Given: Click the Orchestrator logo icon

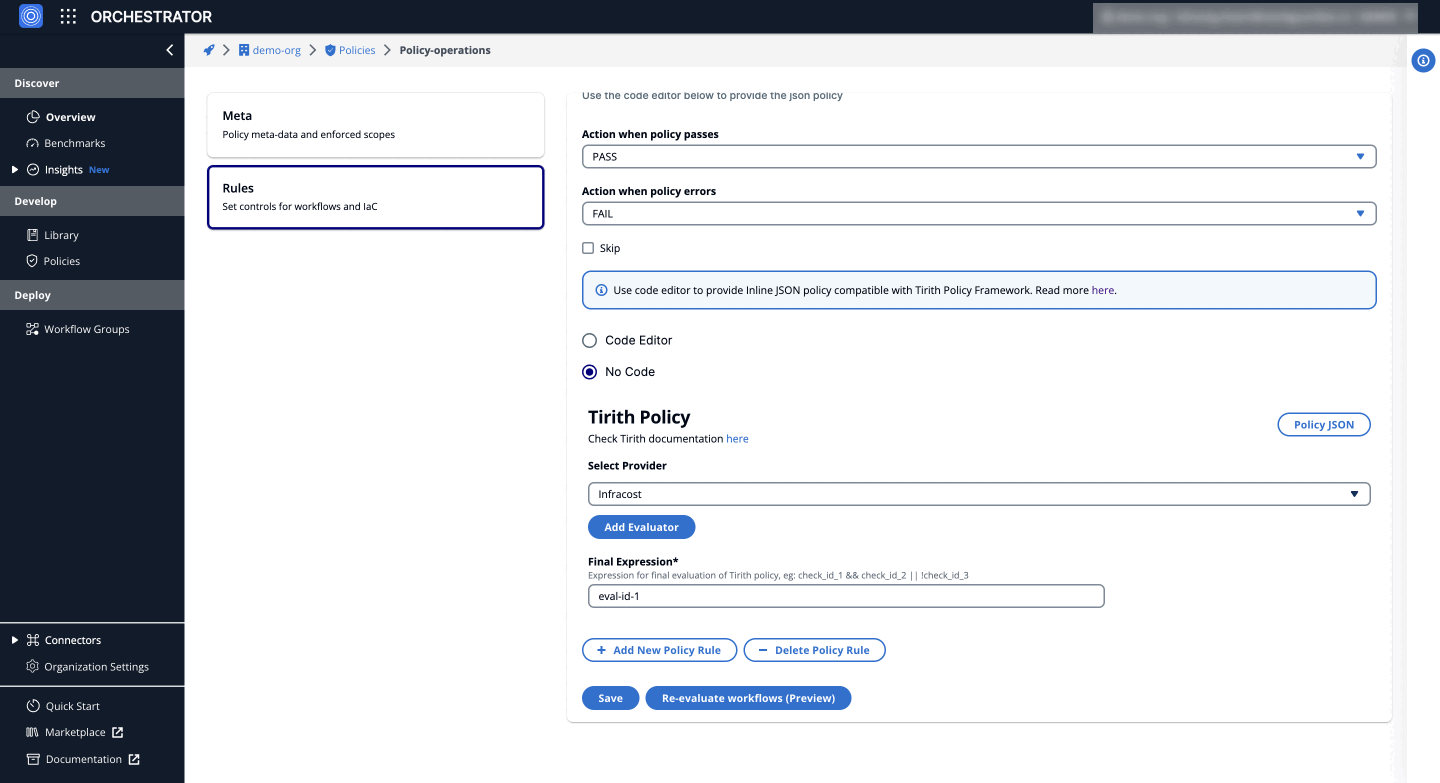Looking at the screenshot, I should click(x=31, y=17).
